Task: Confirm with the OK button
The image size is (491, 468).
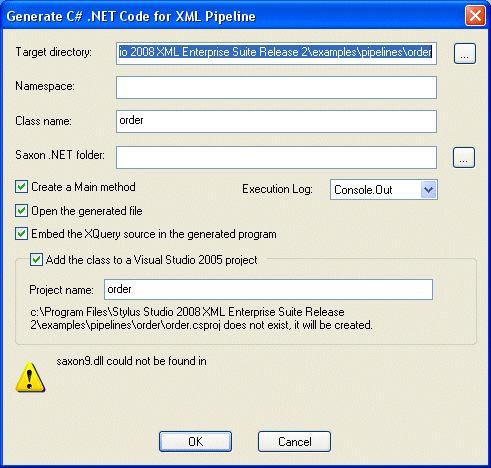Action: click(195, 442)
